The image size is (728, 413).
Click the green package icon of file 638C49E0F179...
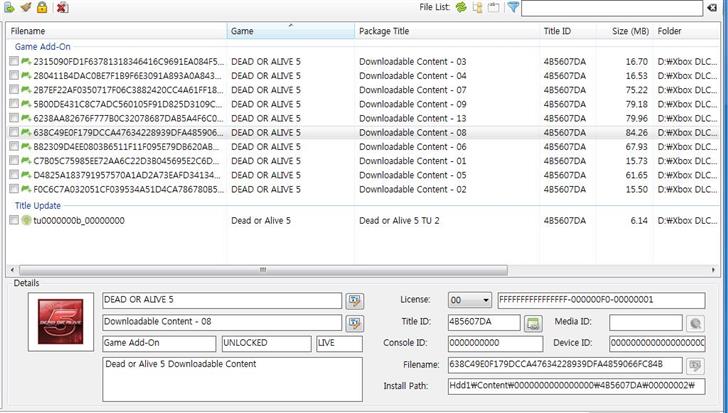tap(26, 132)
